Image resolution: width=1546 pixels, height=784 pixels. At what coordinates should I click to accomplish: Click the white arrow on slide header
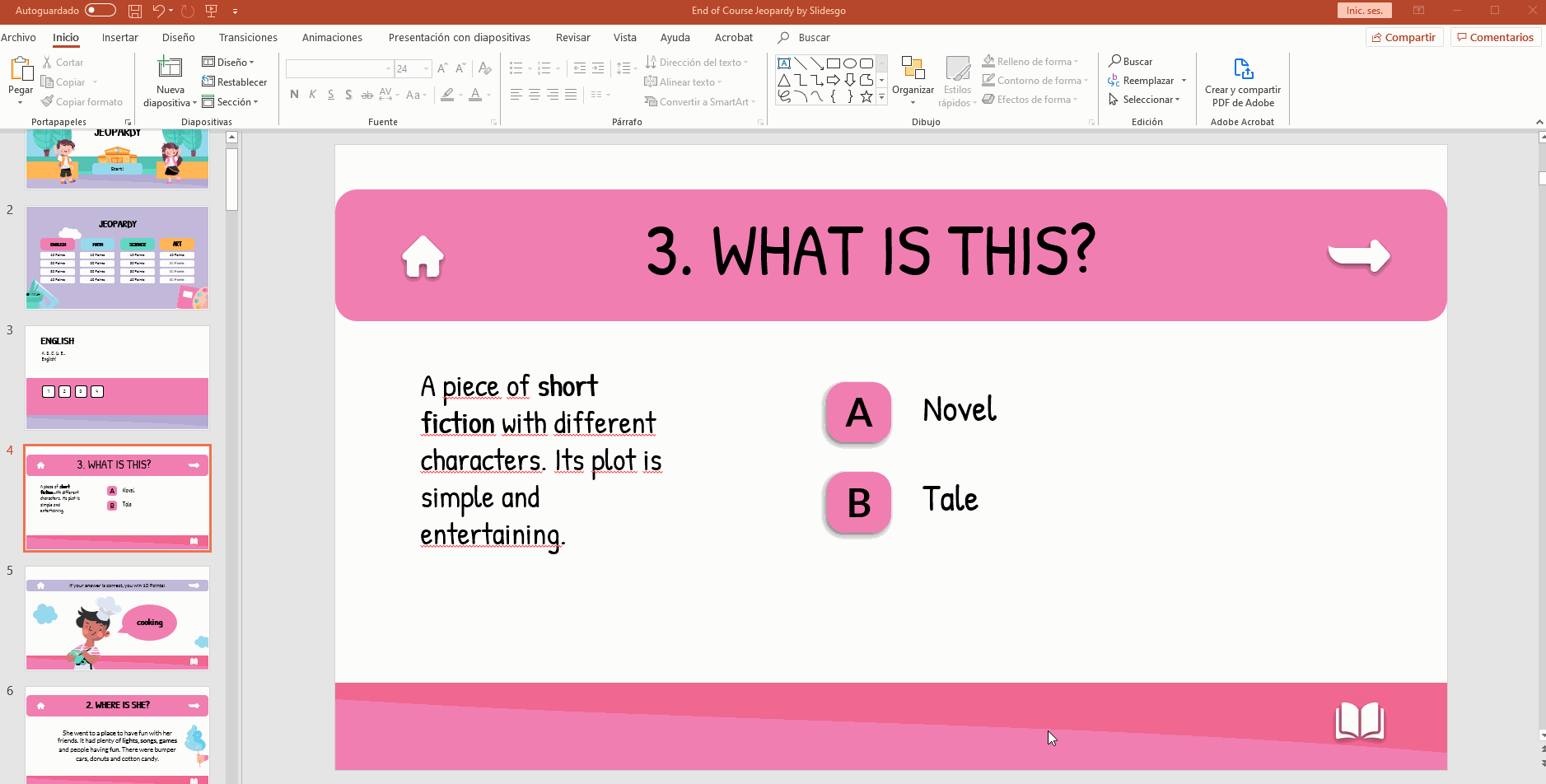1360,255
